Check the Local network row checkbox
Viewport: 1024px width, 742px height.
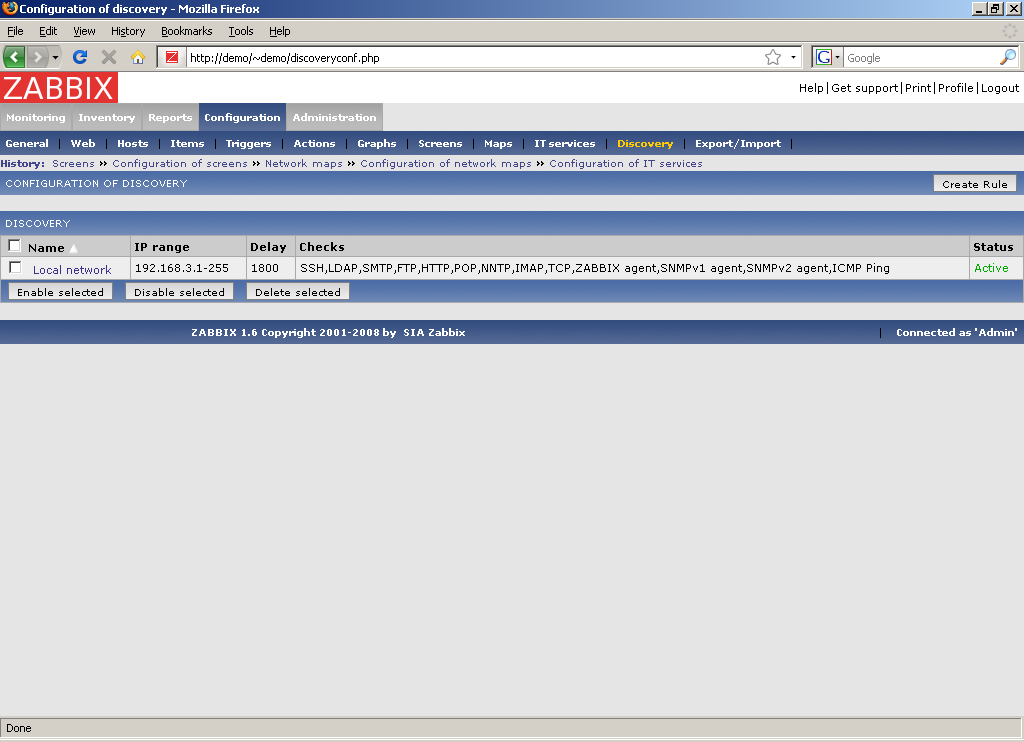point(15,267)
